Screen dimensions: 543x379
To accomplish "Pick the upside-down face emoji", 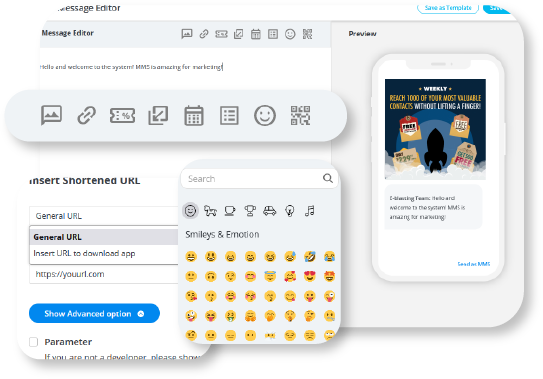I will pos(211,276).
